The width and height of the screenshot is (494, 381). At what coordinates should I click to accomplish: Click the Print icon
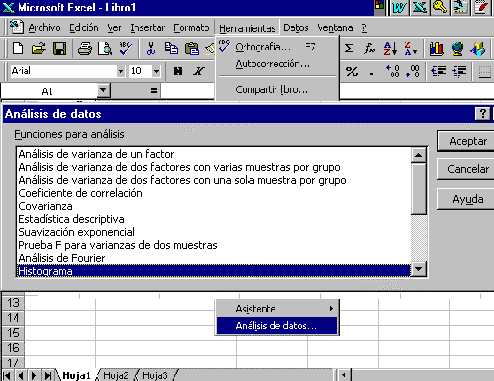[85, 49]
